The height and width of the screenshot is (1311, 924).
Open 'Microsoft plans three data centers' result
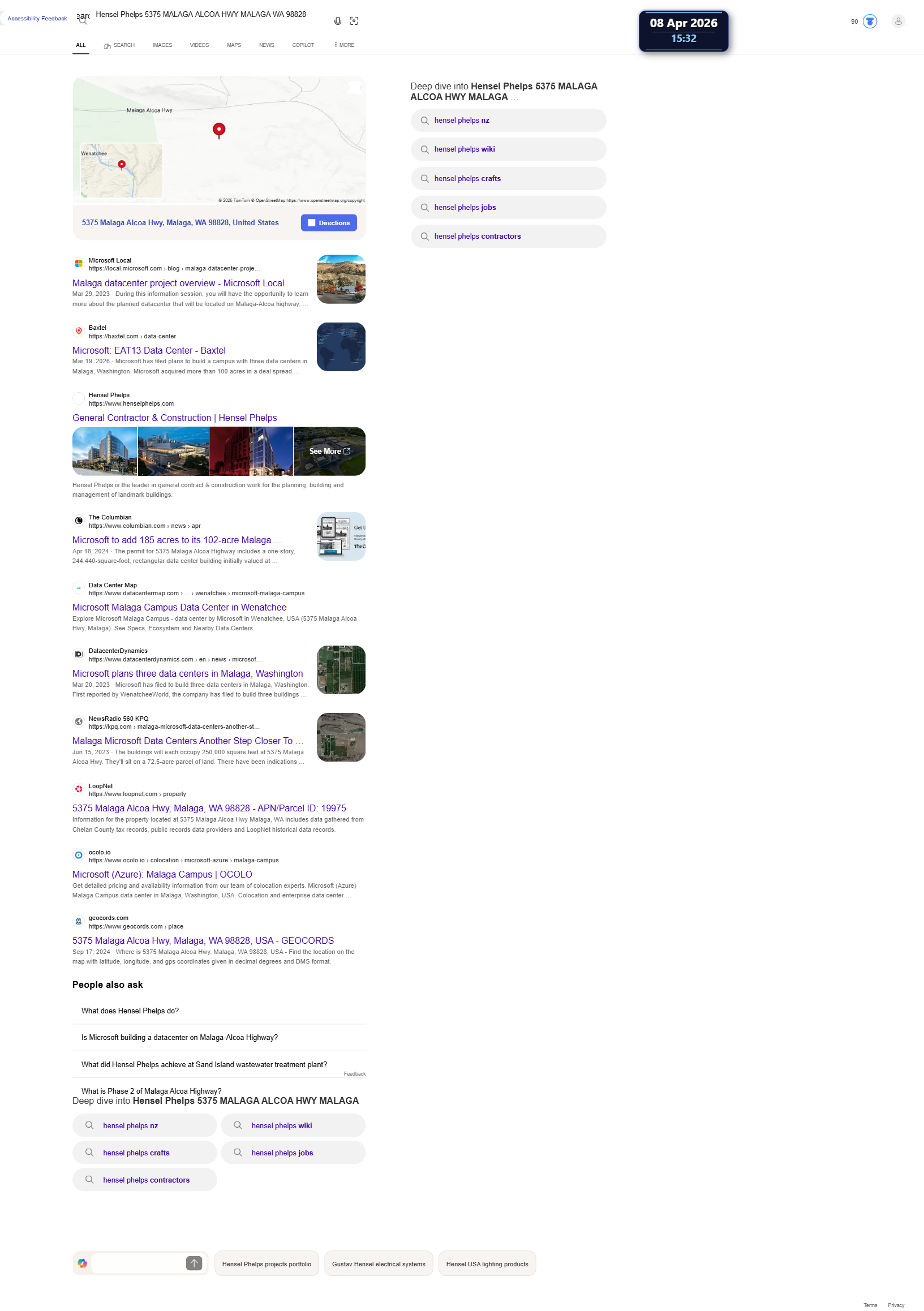point(187,674)
